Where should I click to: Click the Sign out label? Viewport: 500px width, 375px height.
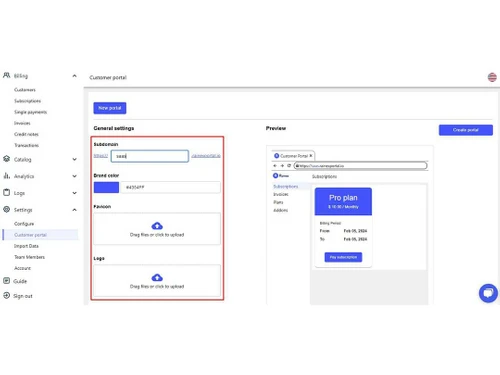click(x=23, y=296)
